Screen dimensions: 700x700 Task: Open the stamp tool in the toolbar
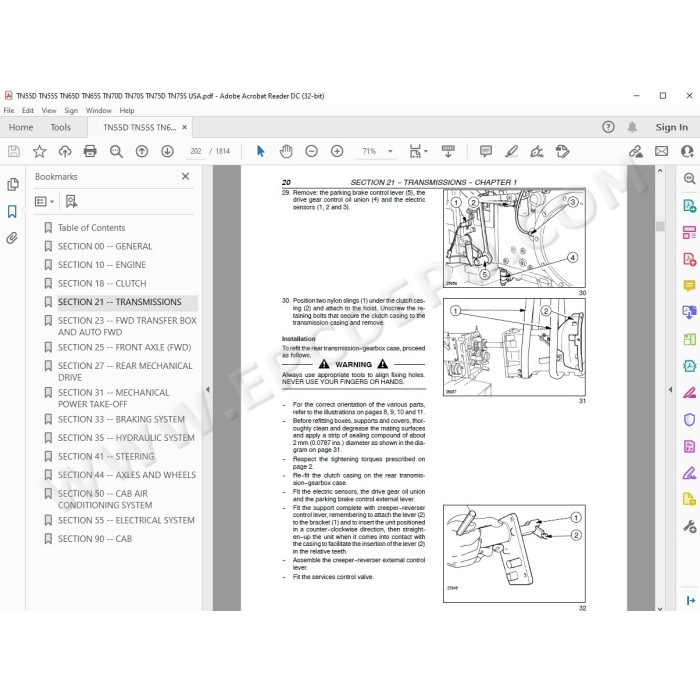pyautogui.click(x=562, y=151)
